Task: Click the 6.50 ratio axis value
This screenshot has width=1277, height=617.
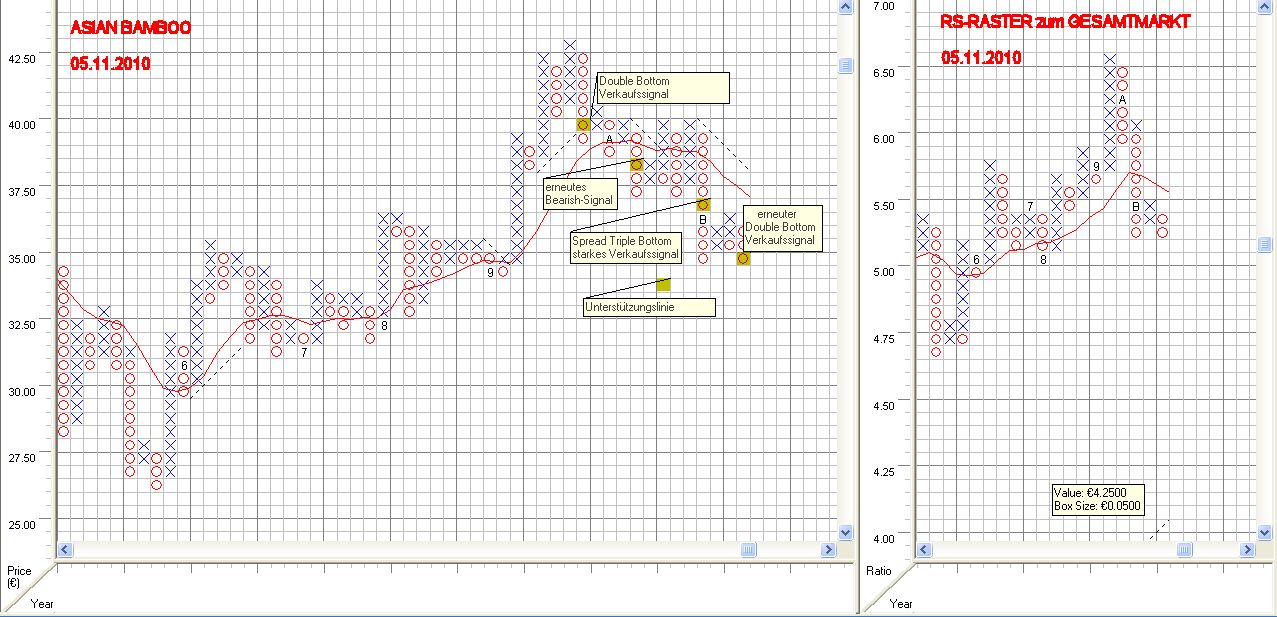Action: (882, 73)
